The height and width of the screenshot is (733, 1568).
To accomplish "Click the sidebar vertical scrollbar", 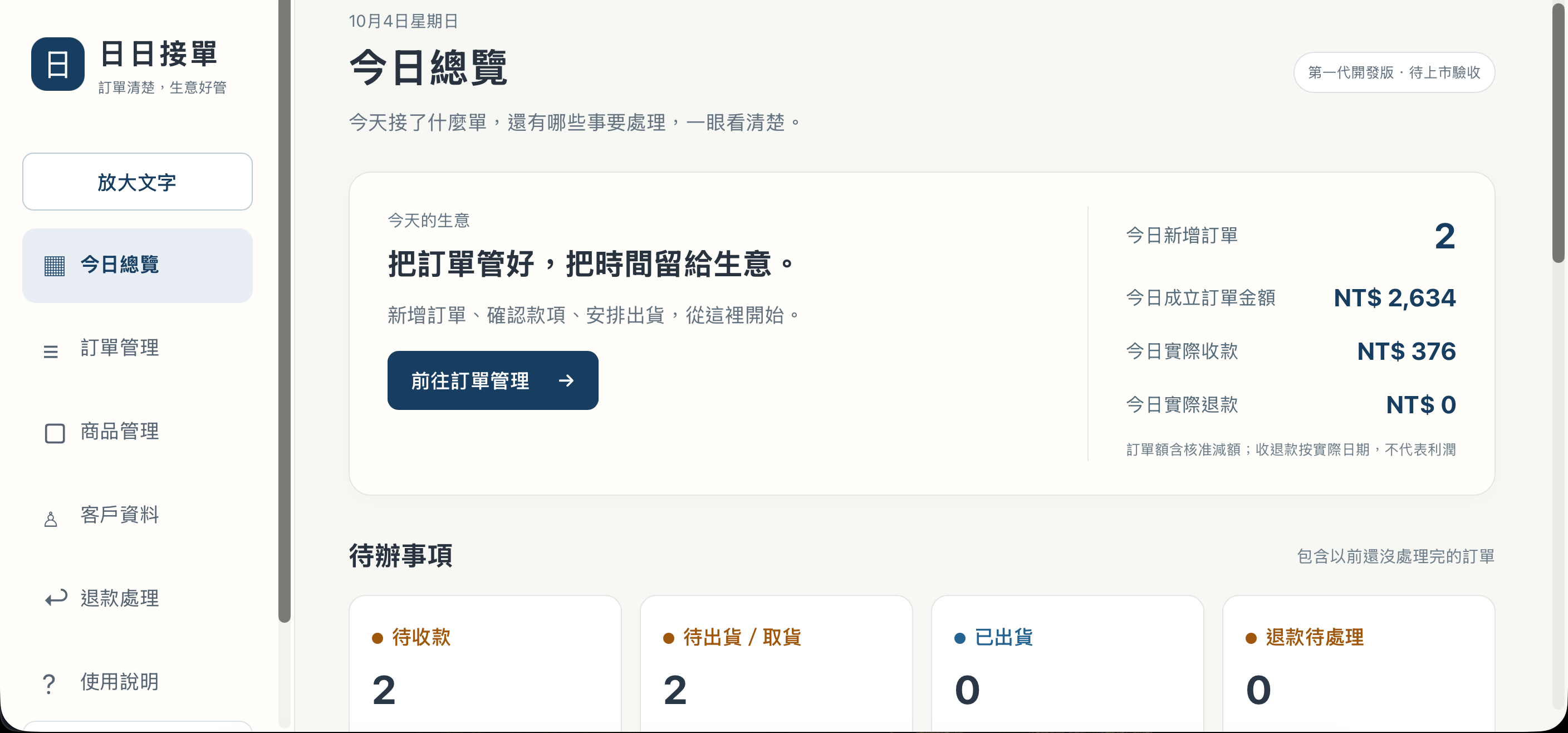I will (x=285, y=311).
